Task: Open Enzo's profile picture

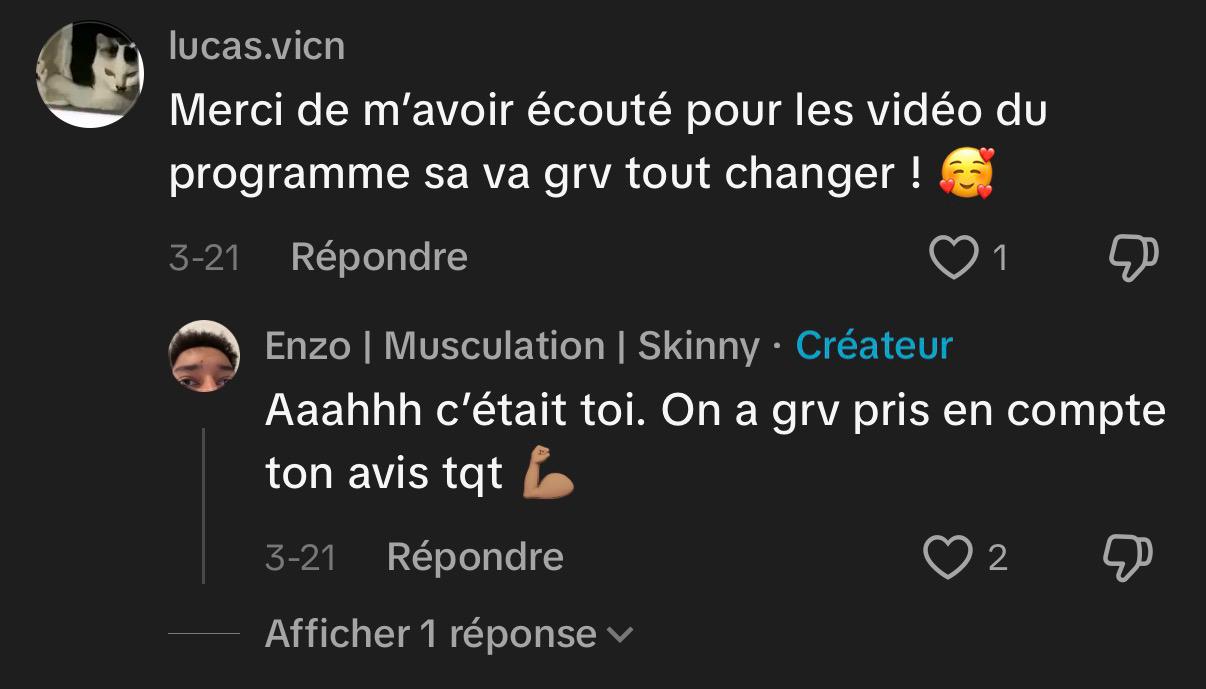Action: pyautogui.click(x=205, y=354)
